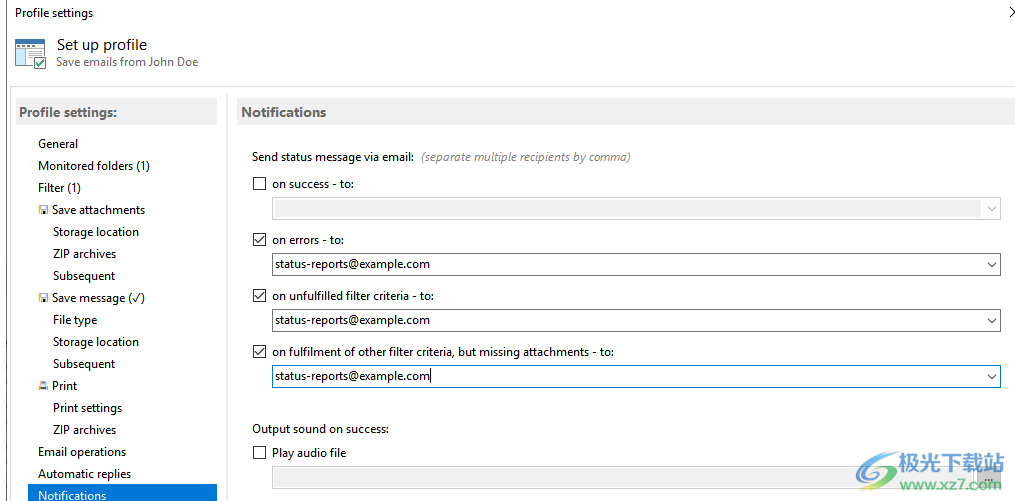Open the on errors recipient dropdown
The height and width of the screenshot is (501, 1015).
(991, 265)
